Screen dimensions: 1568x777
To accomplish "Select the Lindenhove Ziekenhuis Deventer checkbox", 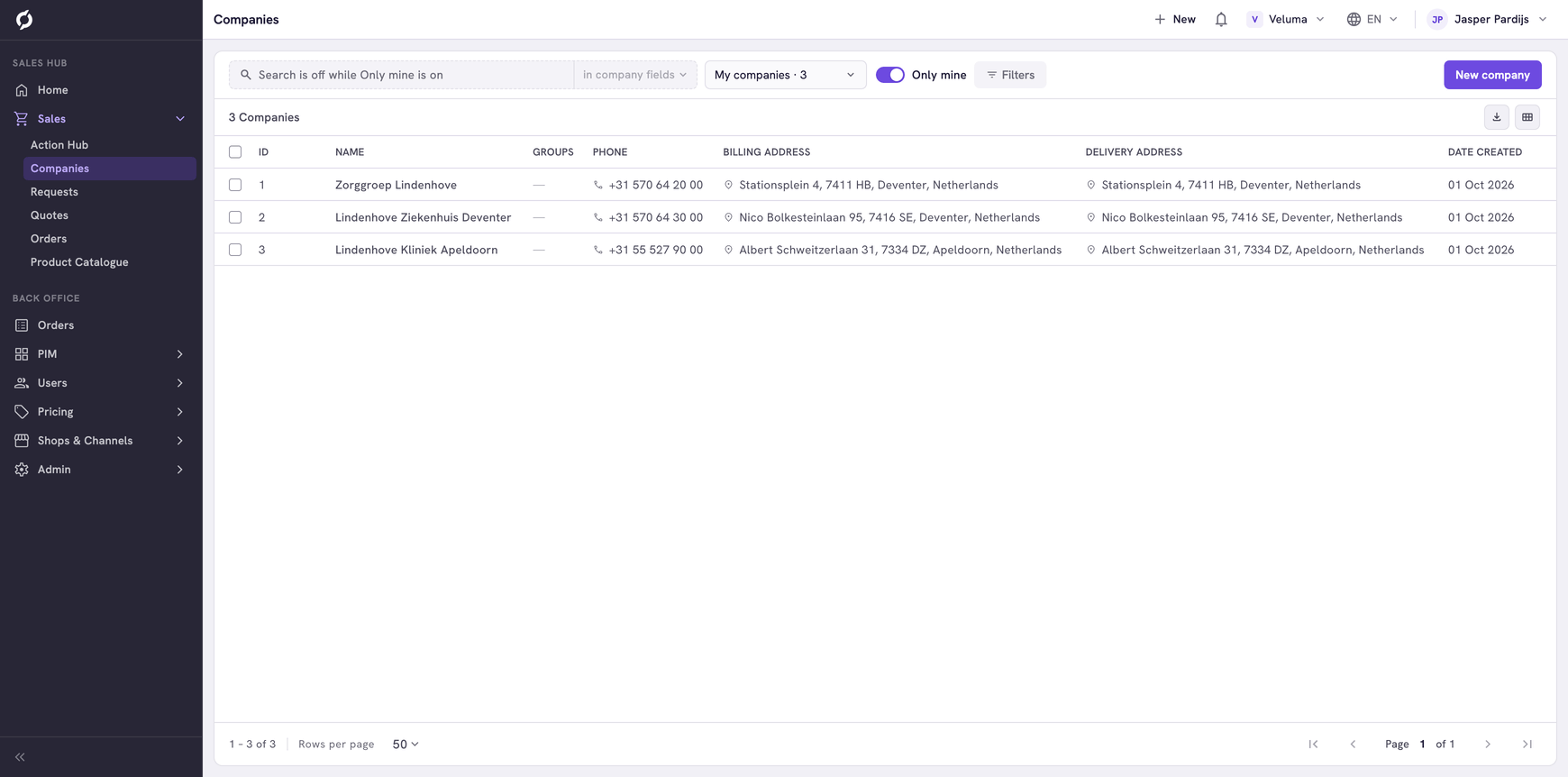I will point(235,217).
